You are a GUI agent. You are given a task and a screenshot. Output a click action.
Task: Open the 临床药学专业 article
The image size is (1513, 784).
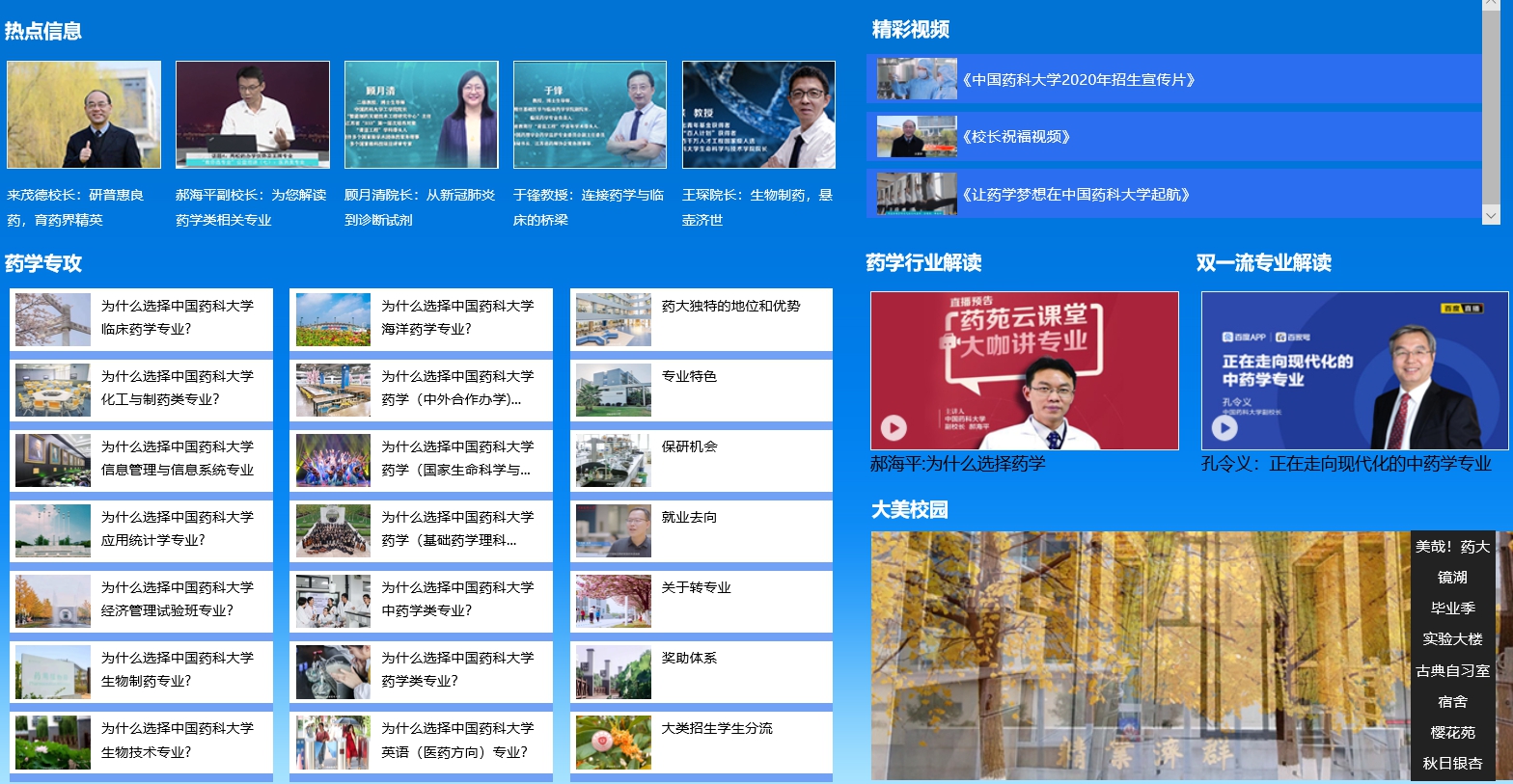[x=178, y=317]
